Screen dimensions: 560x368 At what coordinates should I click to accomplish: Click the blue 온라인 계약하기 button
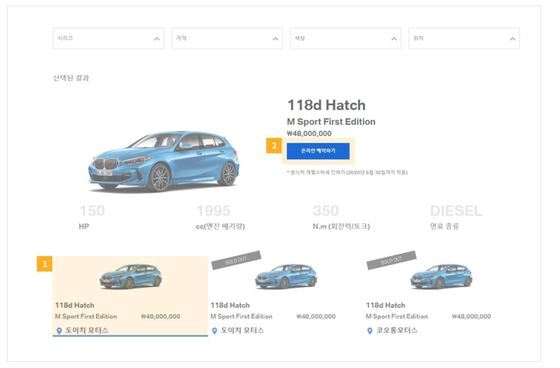[318, 151]
